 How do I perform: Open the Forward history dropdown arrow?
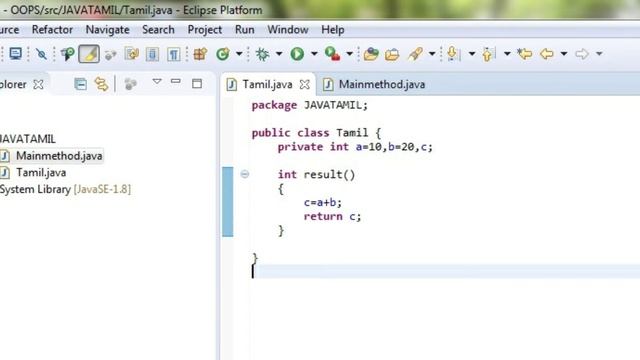click(x=599, y=53)
